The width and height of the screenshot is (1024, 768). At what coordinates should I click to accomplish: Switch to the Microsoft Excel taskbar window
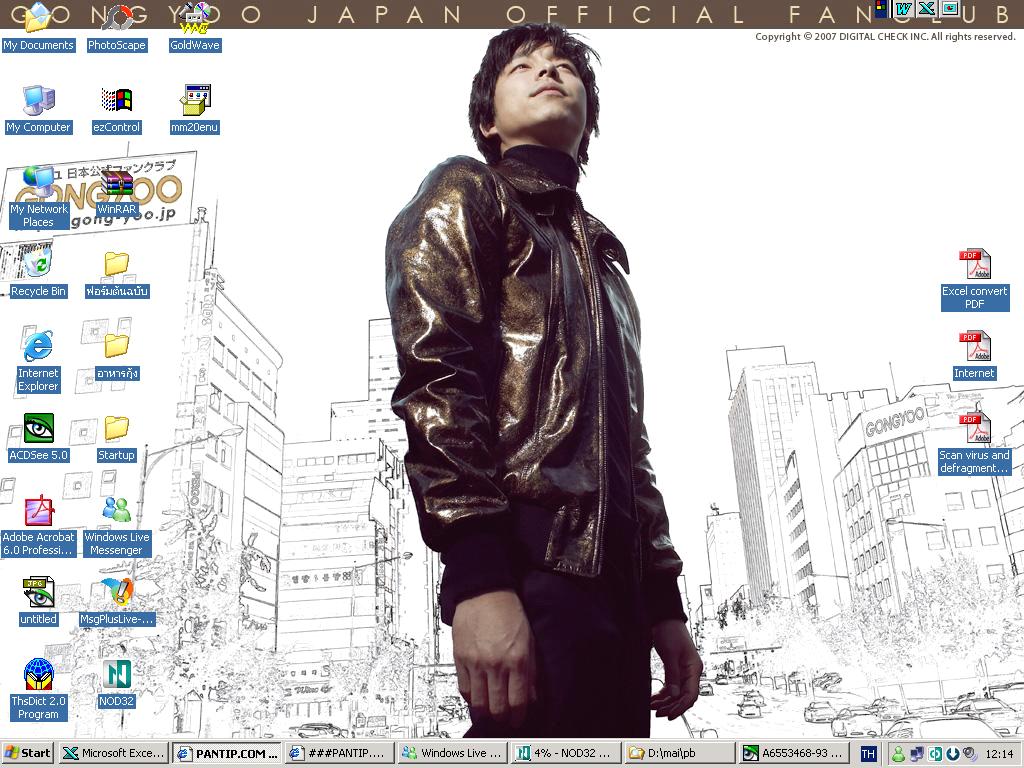[113, 753]
